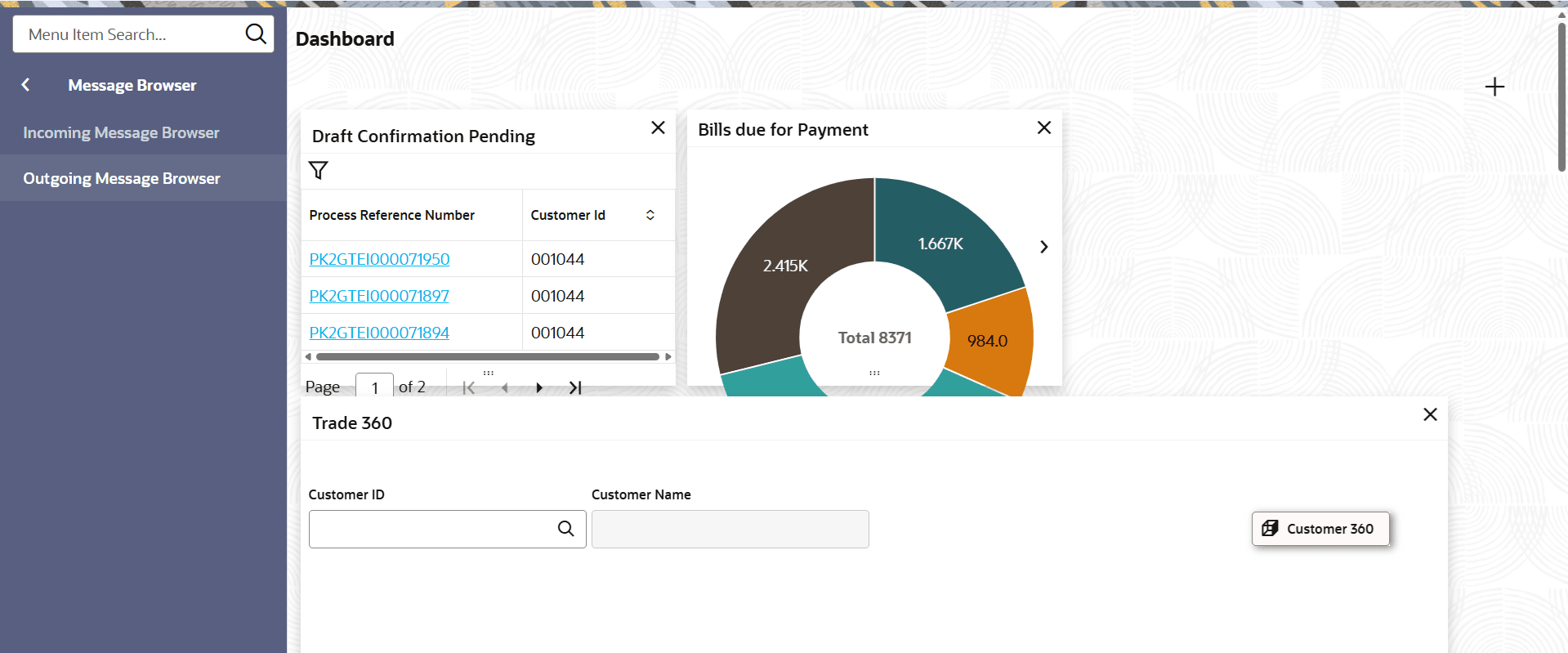This screenshot has width=1568, height=653.
Task: Go to the next page of results
Action: tap(539, 387)
